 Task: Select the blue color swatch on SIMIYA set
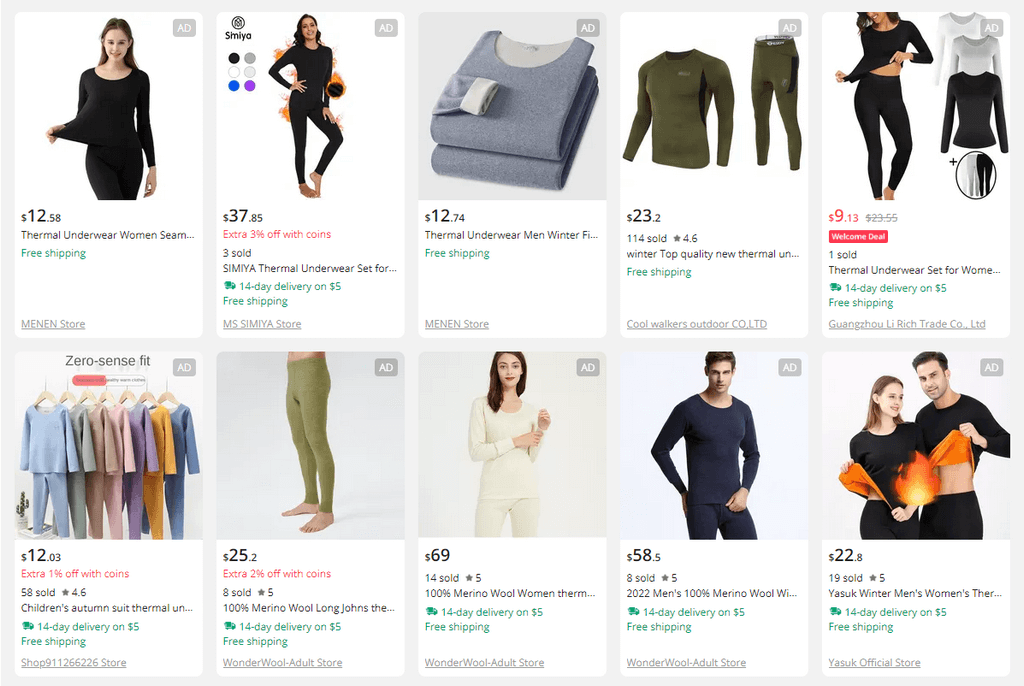click(233, 85)
